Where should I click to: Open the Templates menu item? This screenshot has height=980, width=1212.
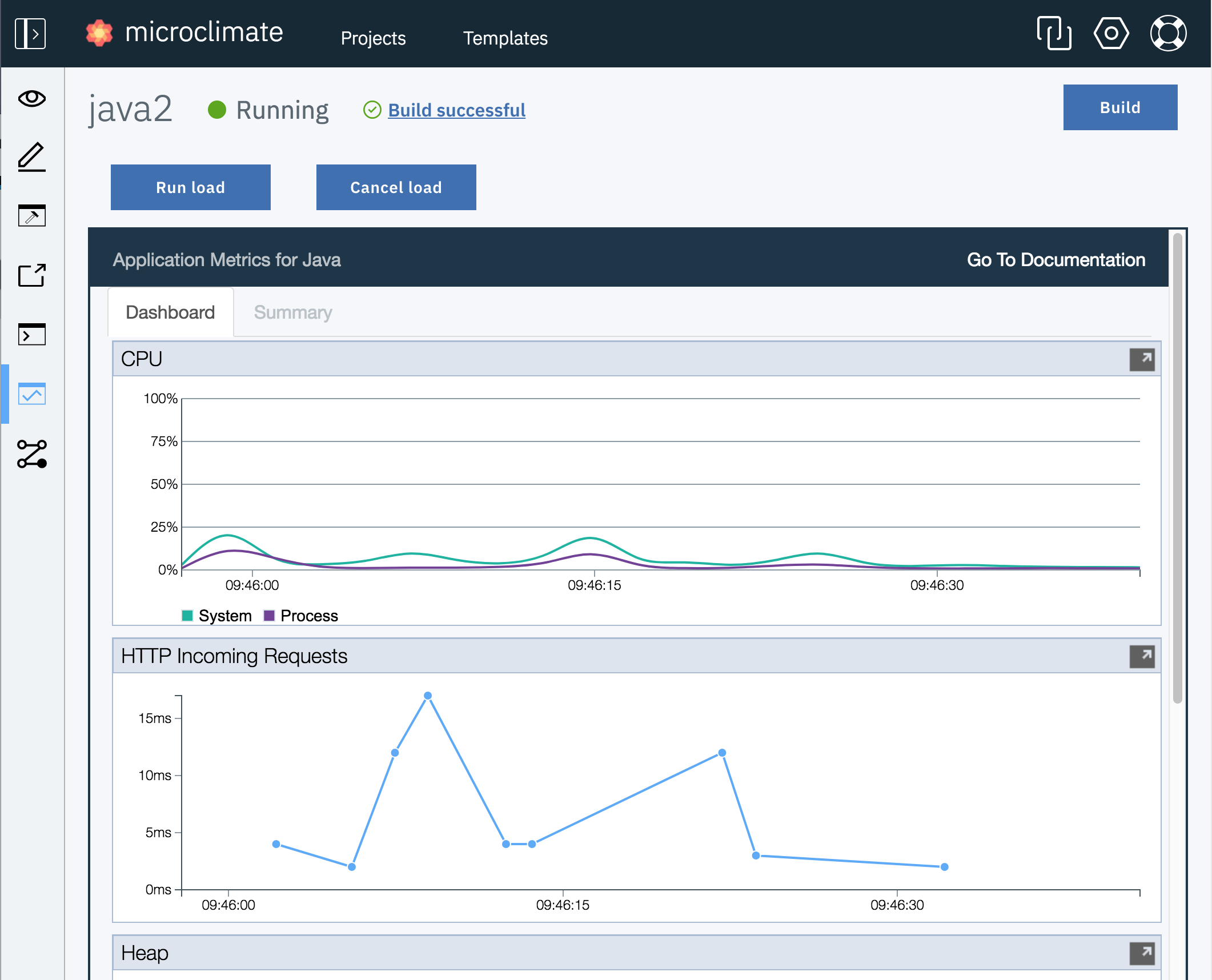(505, 38)
